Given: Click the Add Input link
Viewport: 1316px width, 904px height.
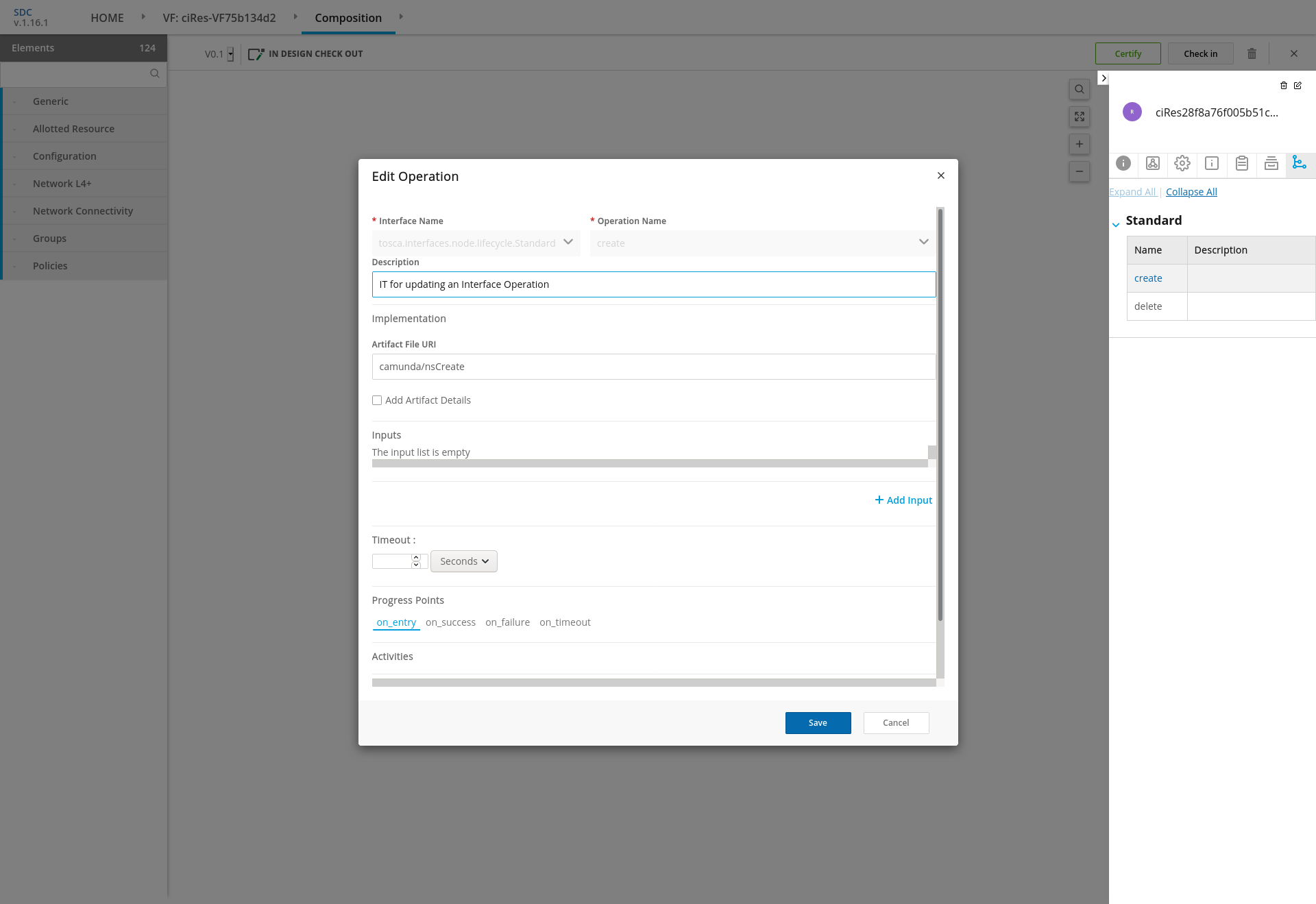Looking at the screenshot, I should pyautogui.click(x=903, y=500).
